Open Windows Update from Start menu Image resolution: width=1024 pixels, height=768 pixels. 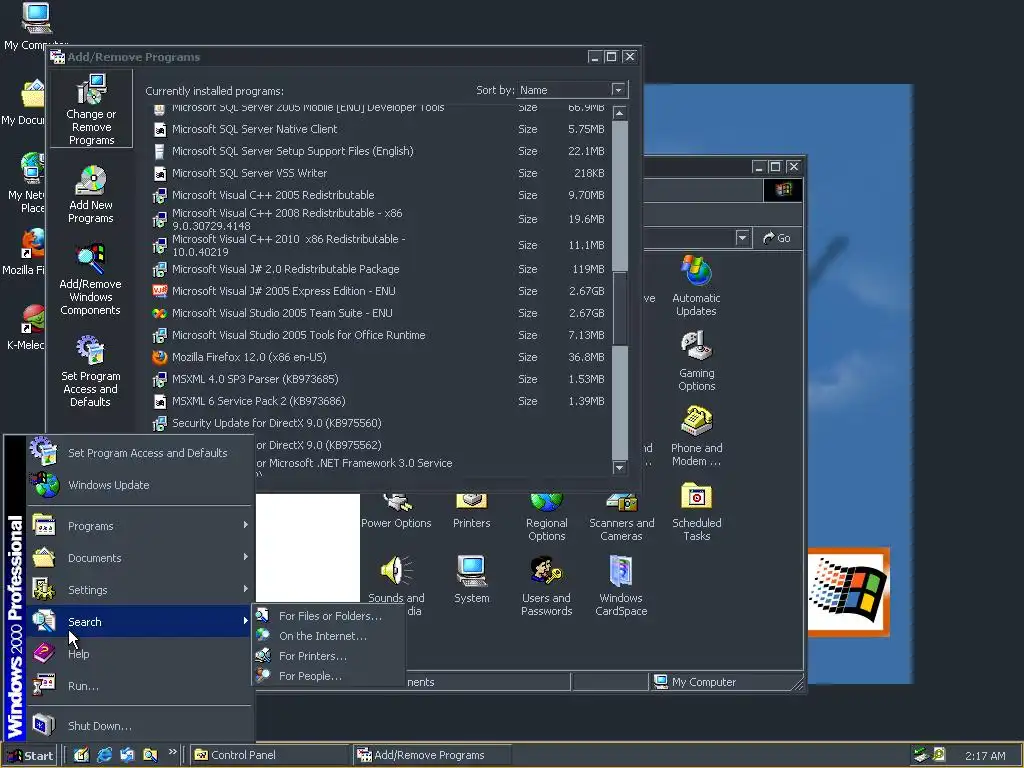(x=139, y=485)
